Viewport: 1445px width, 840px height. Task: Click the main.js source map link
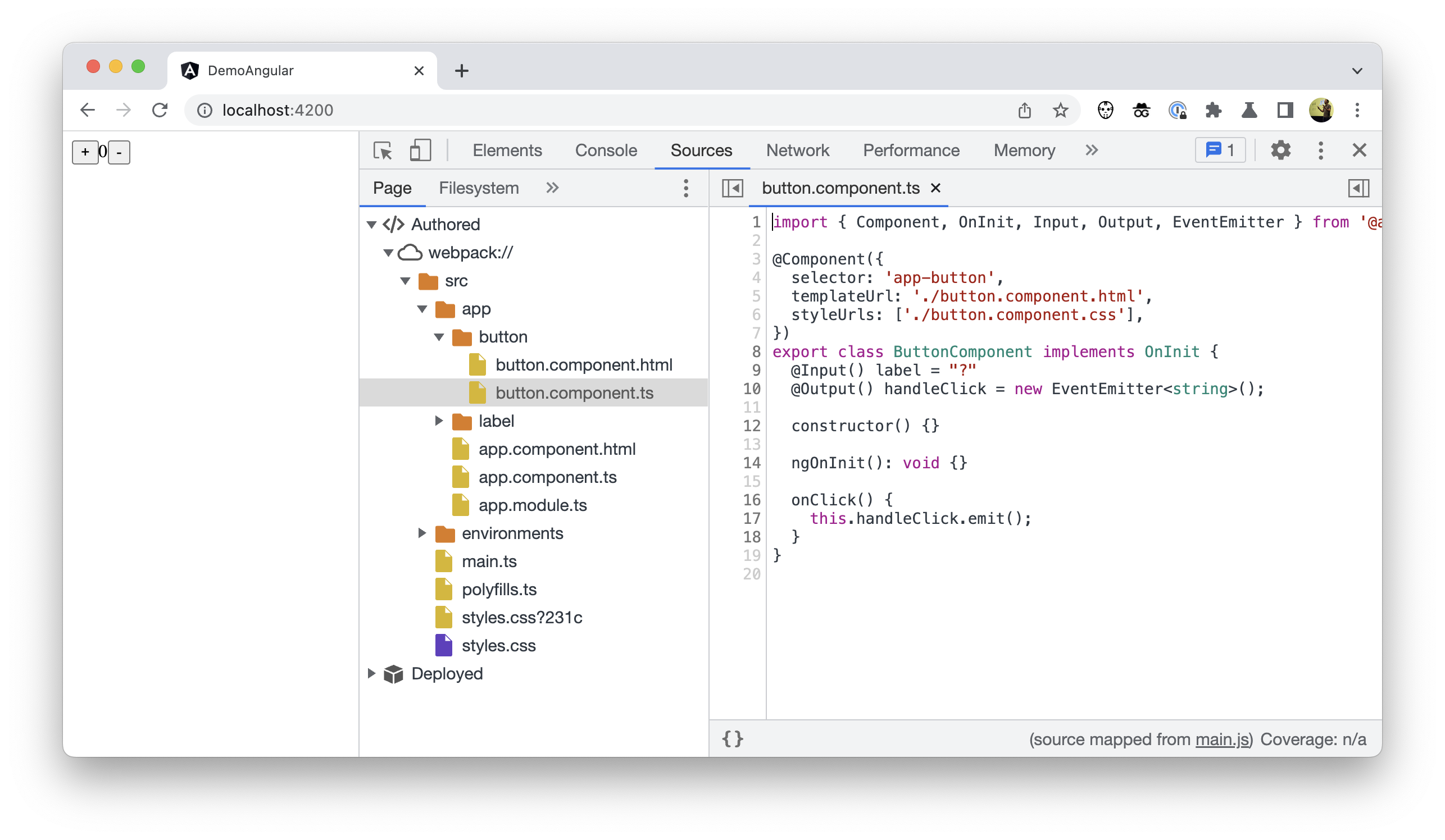[x=1222, y=740]
